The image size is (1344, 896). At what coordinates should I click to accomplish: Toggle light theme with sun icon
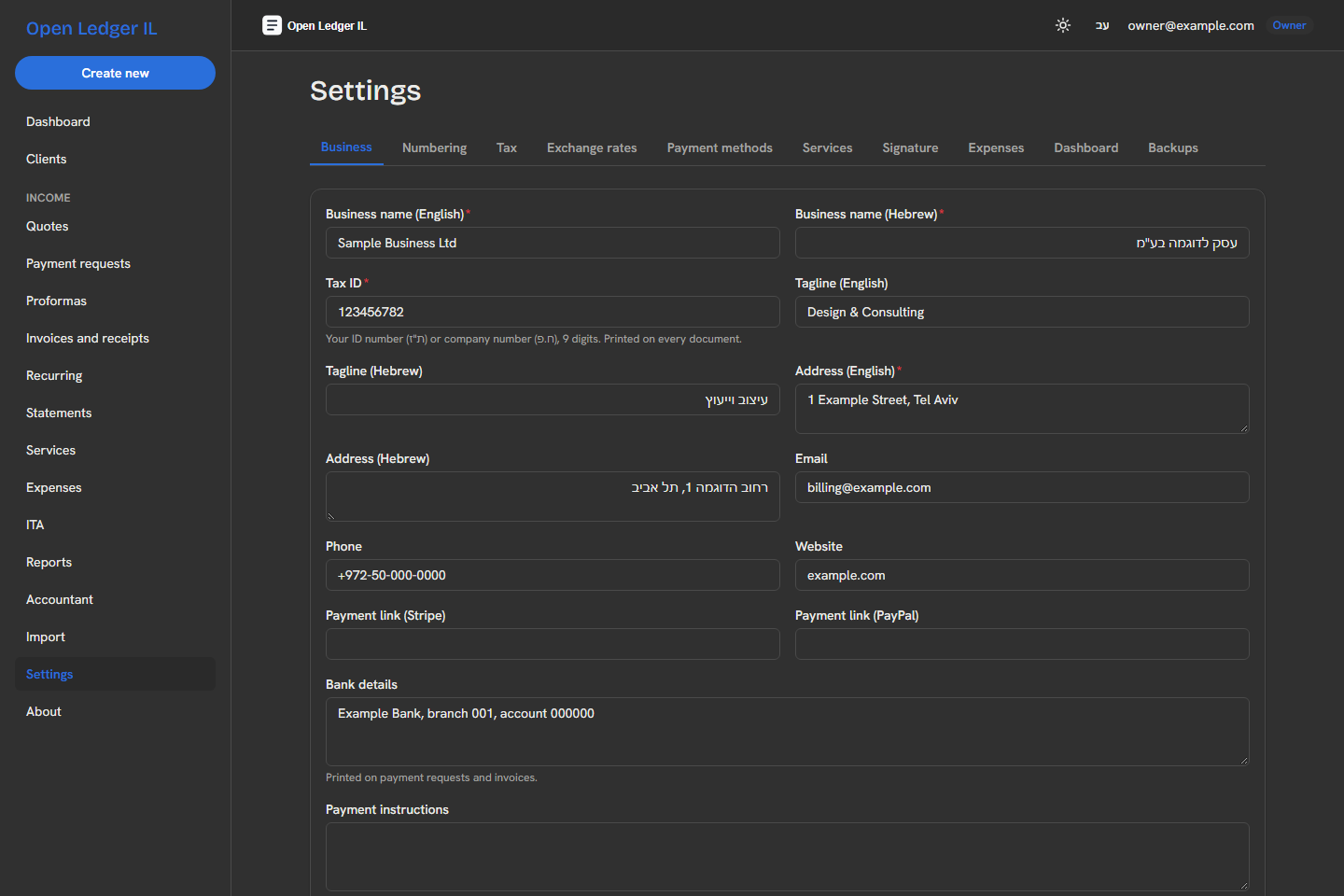pyautogui.click(x=1062, y=25)
